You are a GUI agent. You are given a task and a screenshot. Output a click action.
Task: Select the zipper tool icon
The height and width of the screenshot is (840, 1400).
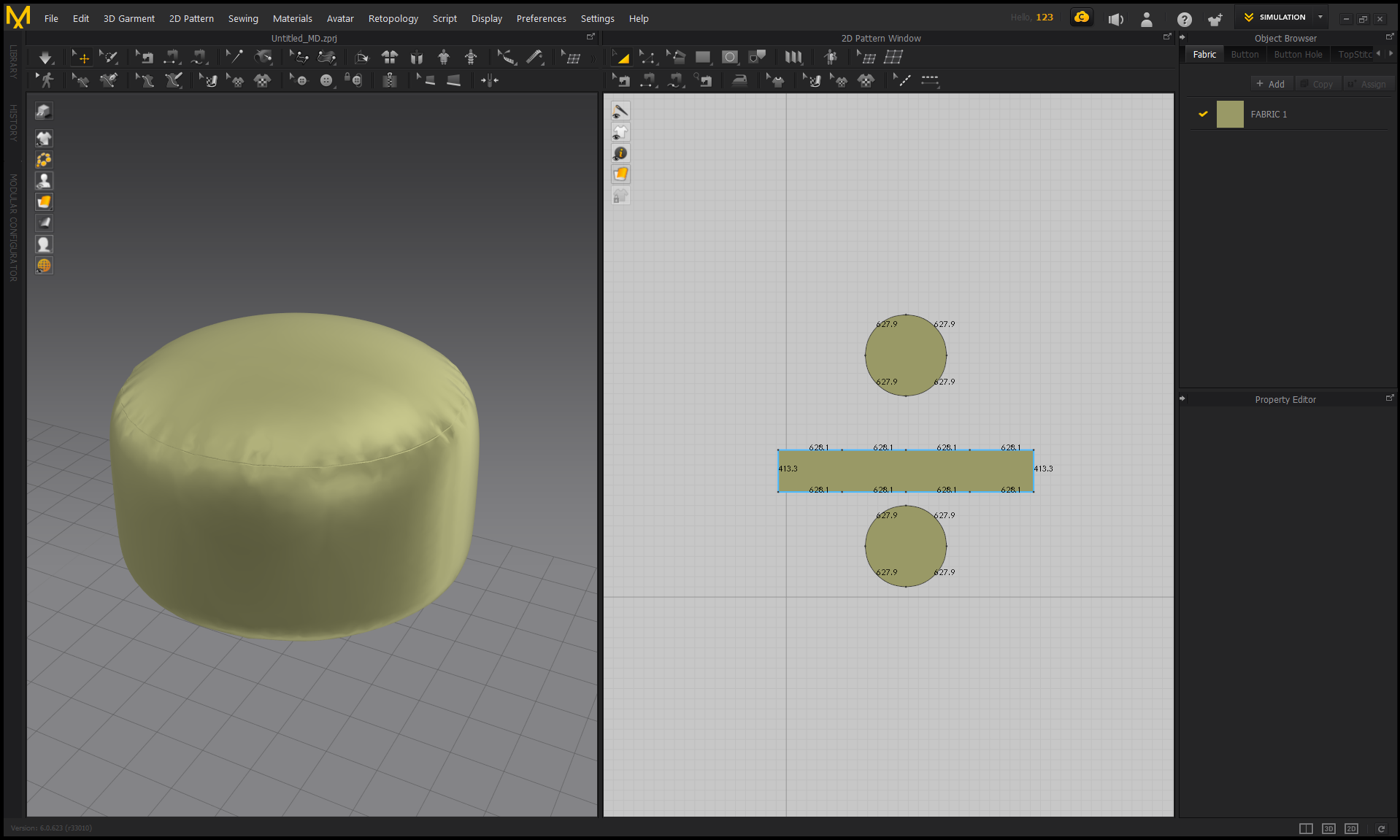click(x=390, y=80)
